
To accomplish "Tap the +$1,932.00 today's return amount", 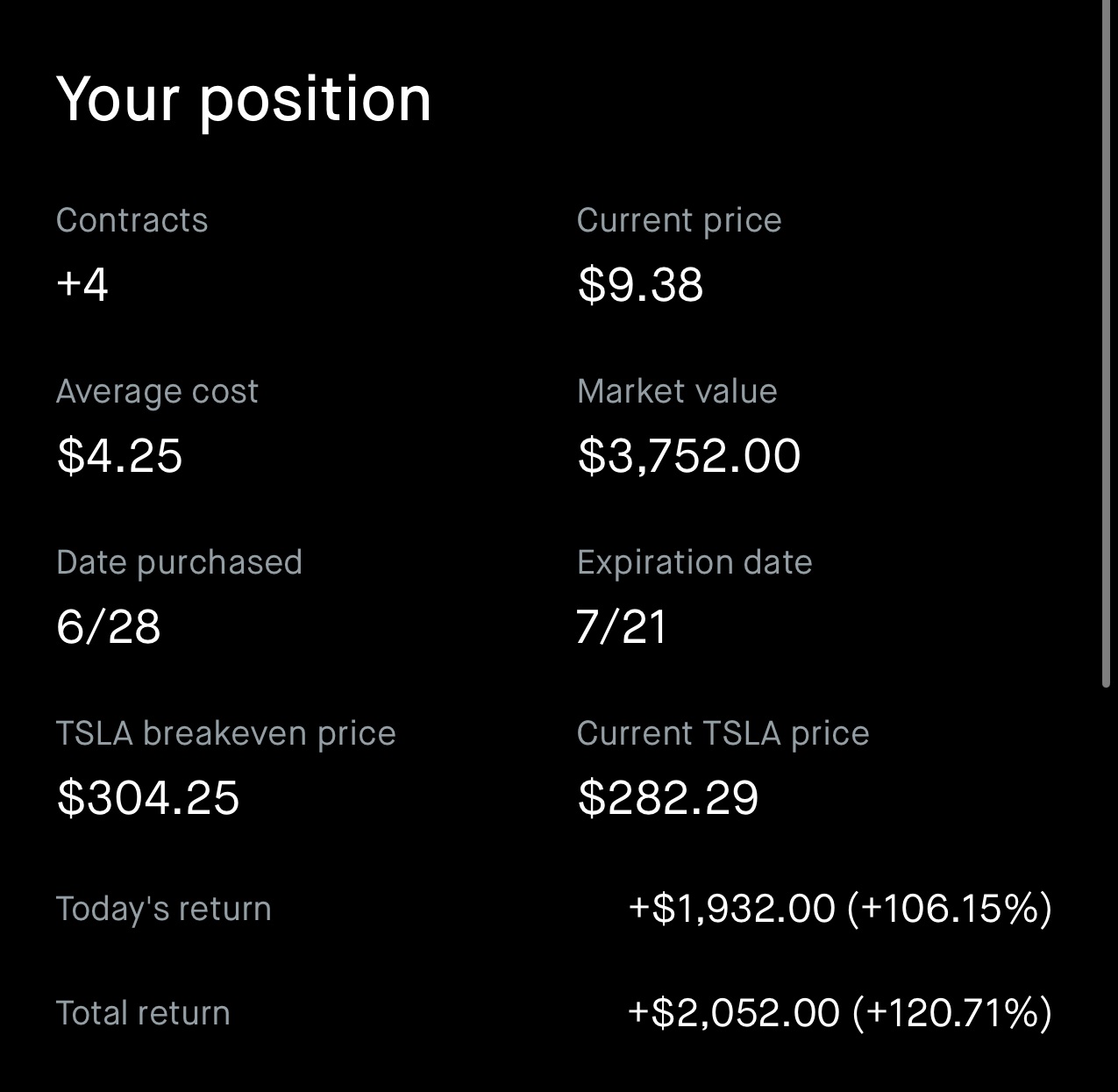I will 732,909.
